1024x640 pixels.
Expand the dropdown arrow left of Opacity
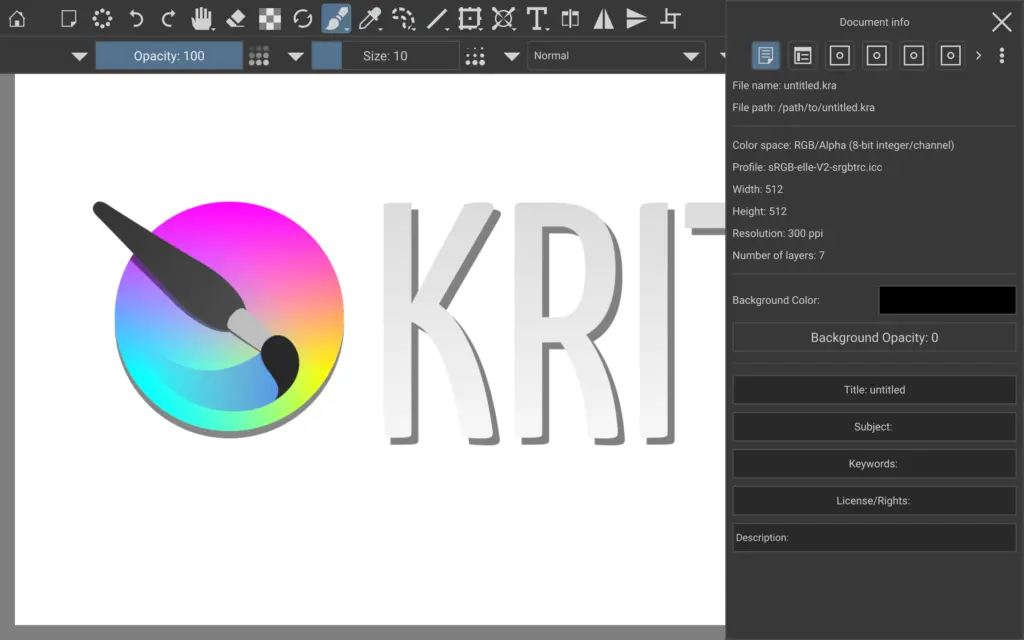pos(80,56)
